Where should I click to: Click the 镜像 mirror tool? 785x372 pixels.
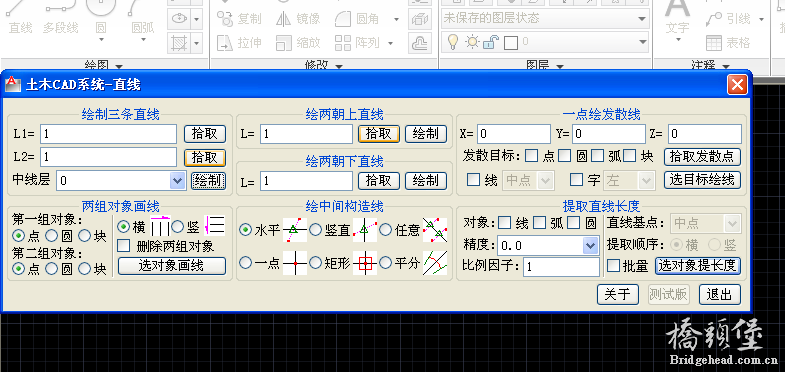(298, 19)
